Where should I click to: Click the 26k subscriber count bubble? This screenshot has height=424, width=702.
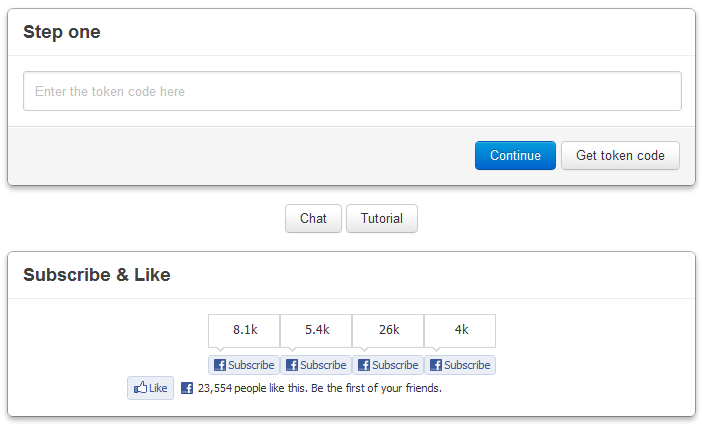(388, 330)
